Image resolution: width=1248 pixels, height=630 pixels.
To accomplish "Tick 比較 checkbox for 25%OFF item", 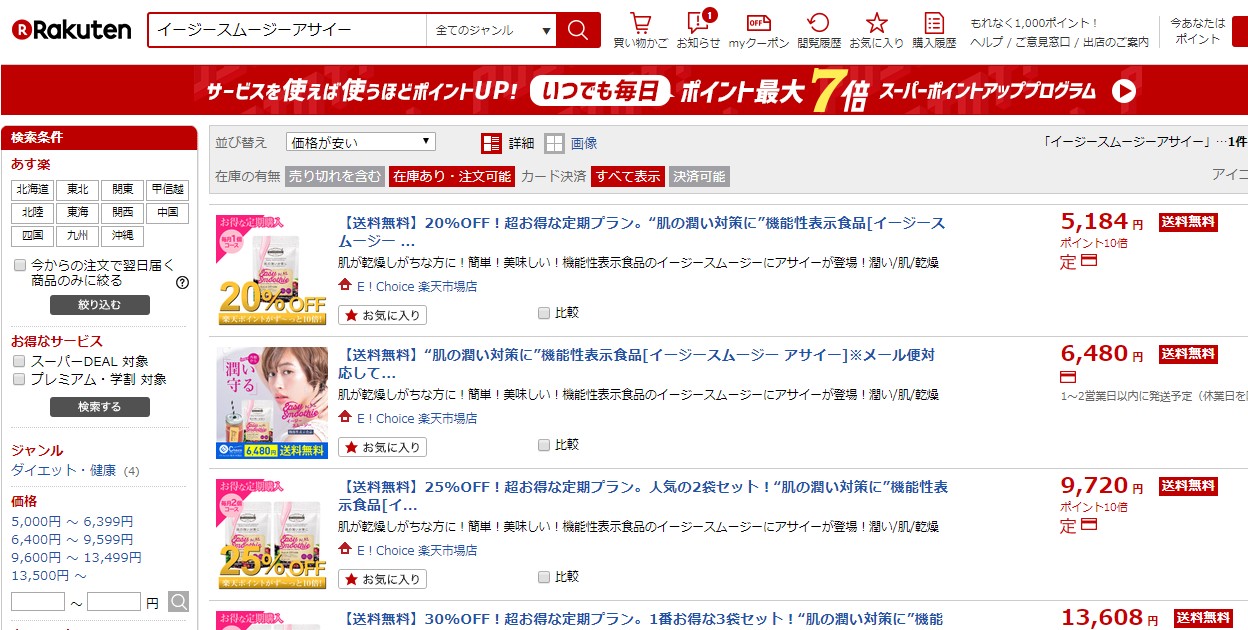I will [x=544, y=577].
